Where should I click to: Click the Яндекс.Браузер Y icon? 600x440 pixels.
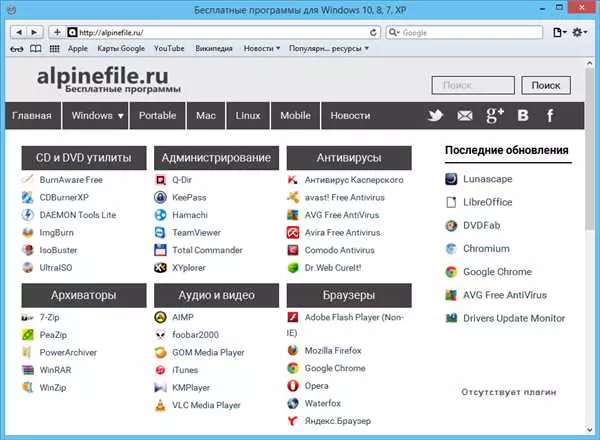pos(293,421)
